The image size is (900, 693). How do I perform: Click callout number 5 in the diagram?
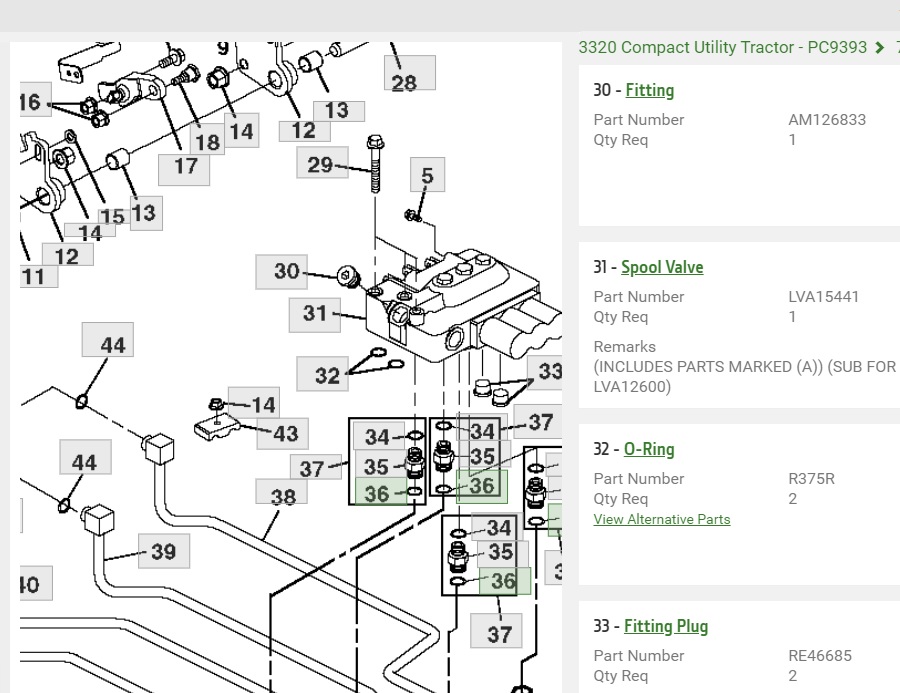[427, 176]
